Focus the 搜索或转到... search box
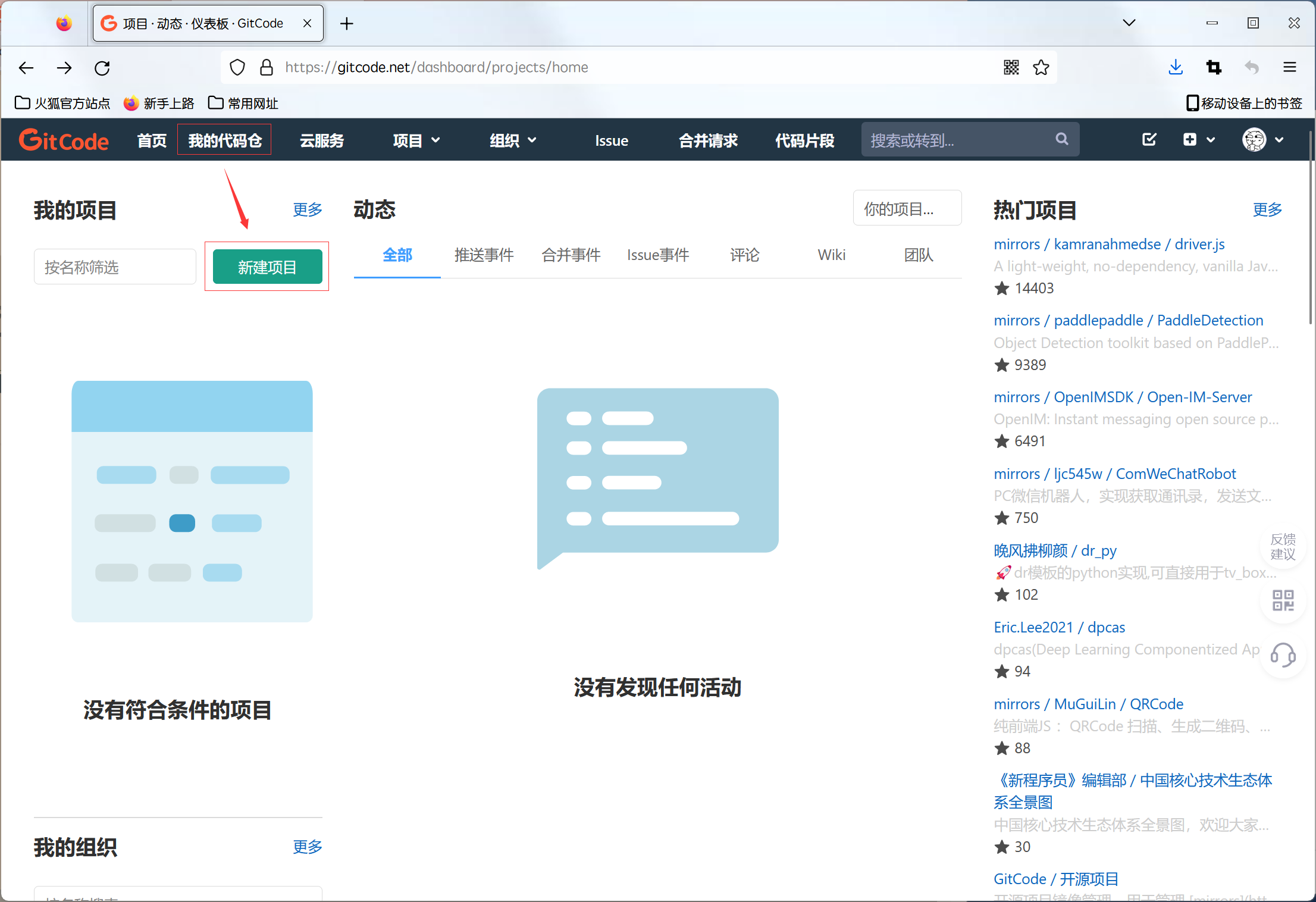1316x902 pixels. click(x=970, y=140)
